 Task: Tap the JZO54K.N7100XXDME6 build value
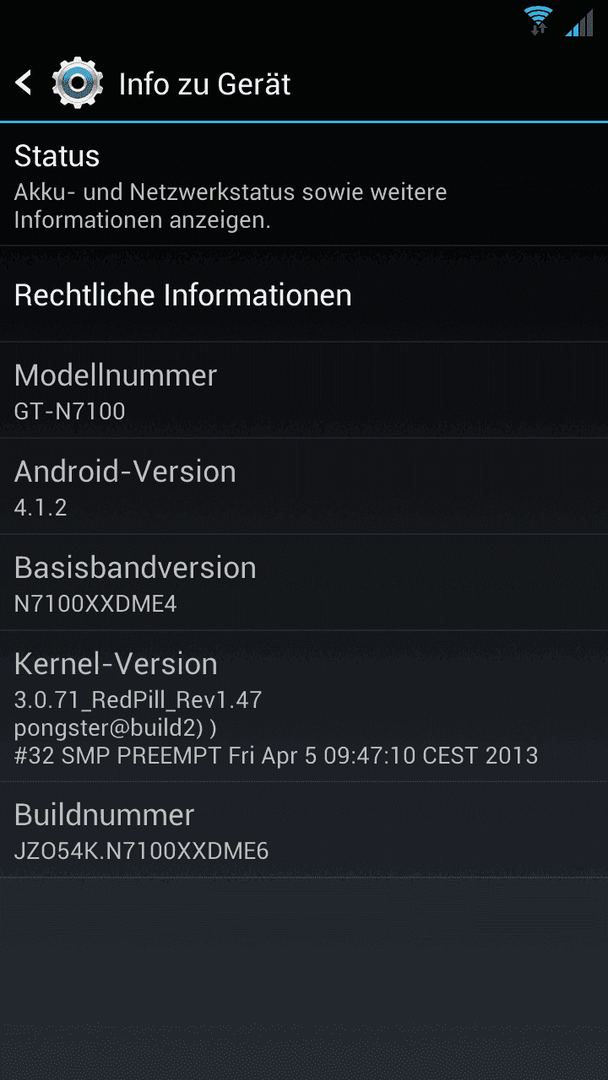point(141,852)
